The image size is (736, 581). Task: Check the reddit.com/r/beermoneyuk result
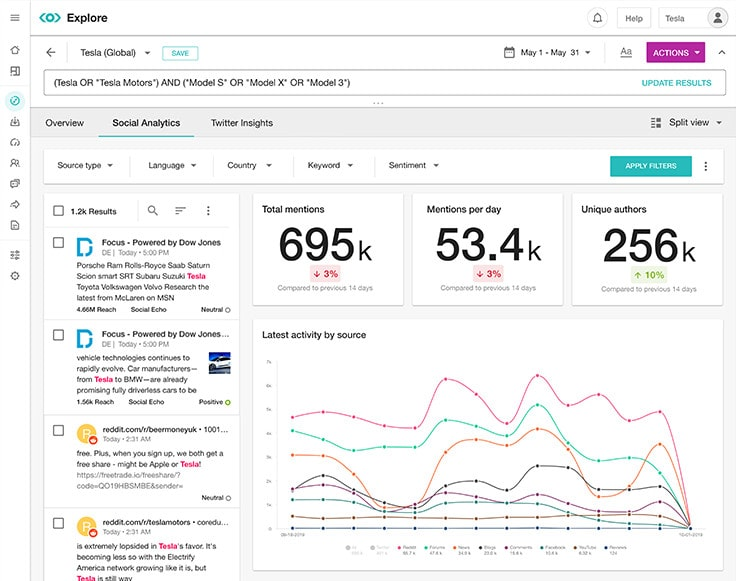pyautogui.click(x=58, y=430)
